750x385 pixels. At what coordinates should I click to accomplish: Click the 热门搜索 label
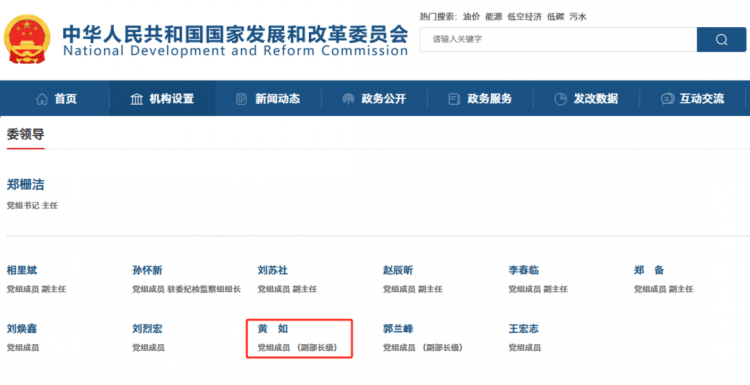[439, 17]
